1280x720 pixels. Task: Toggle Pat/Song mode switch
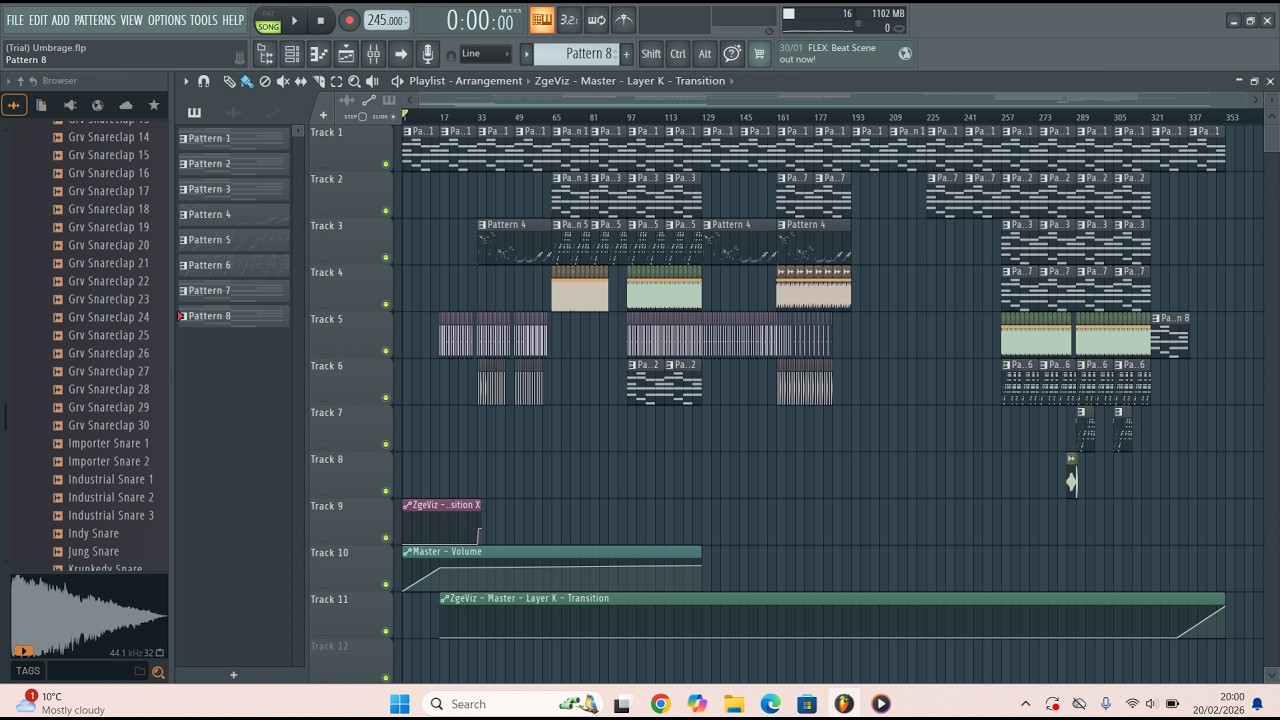click(268, 22)
